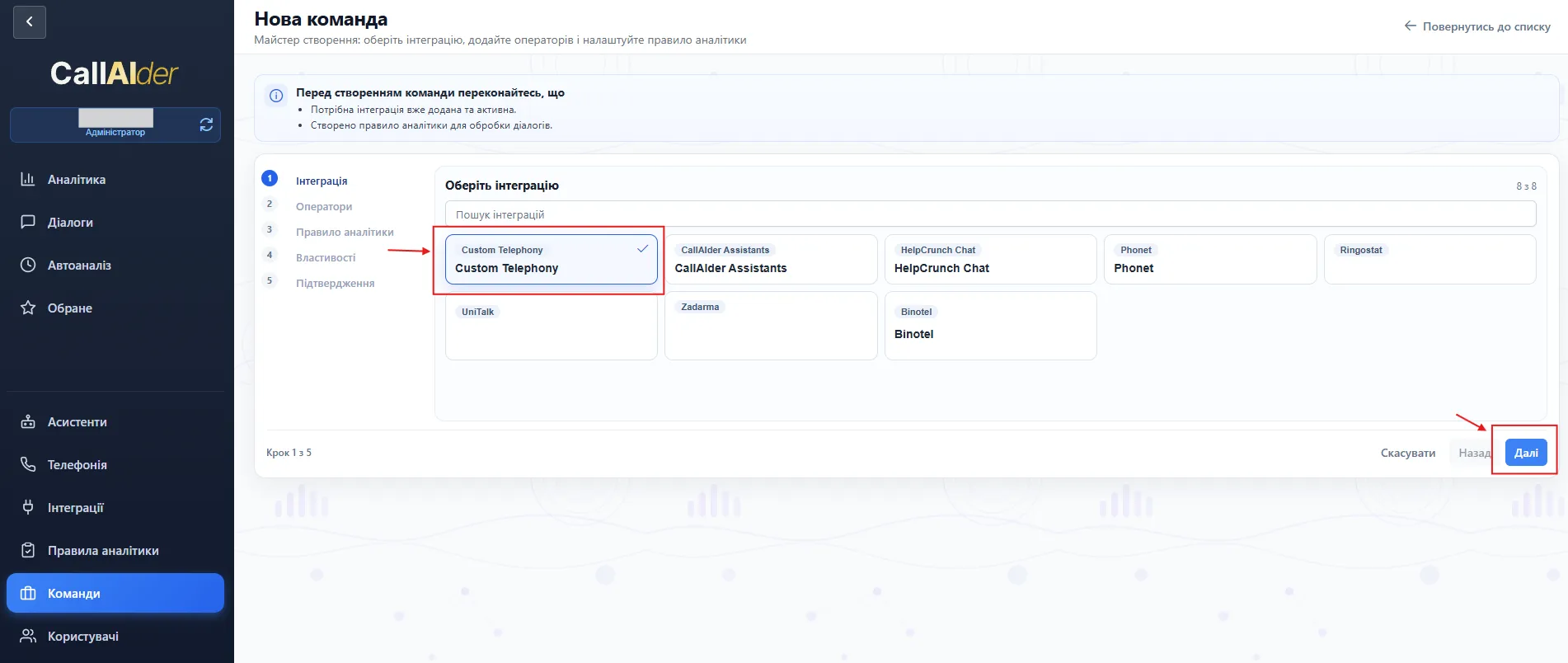Viewport: 1568px width, 663px height.
Task: Select Команди in the sidebar
Action: [x=115, y=593]
